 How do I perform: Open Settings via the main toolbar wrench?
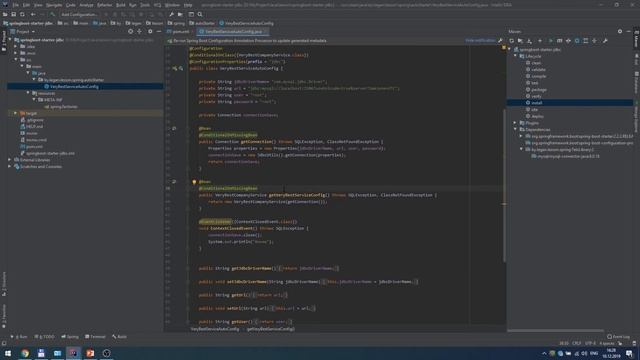point(171,14)
